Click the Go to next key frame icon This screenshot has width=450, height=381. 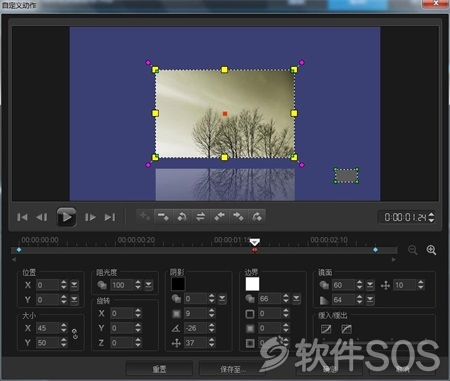coord(257,217)
